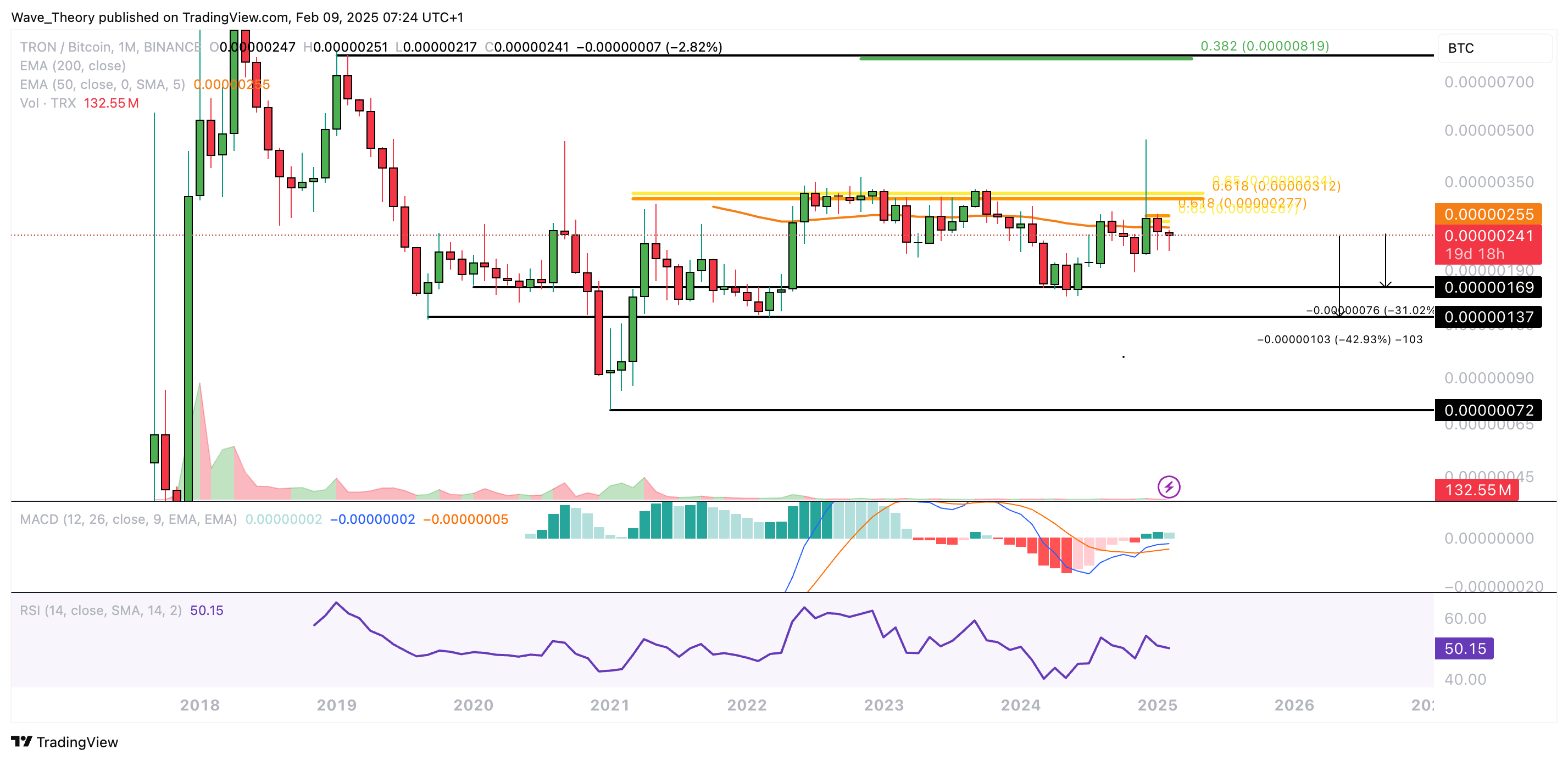
Task: Expand the RSI (14, close, SMA) legend
Action: click(101, 610)
